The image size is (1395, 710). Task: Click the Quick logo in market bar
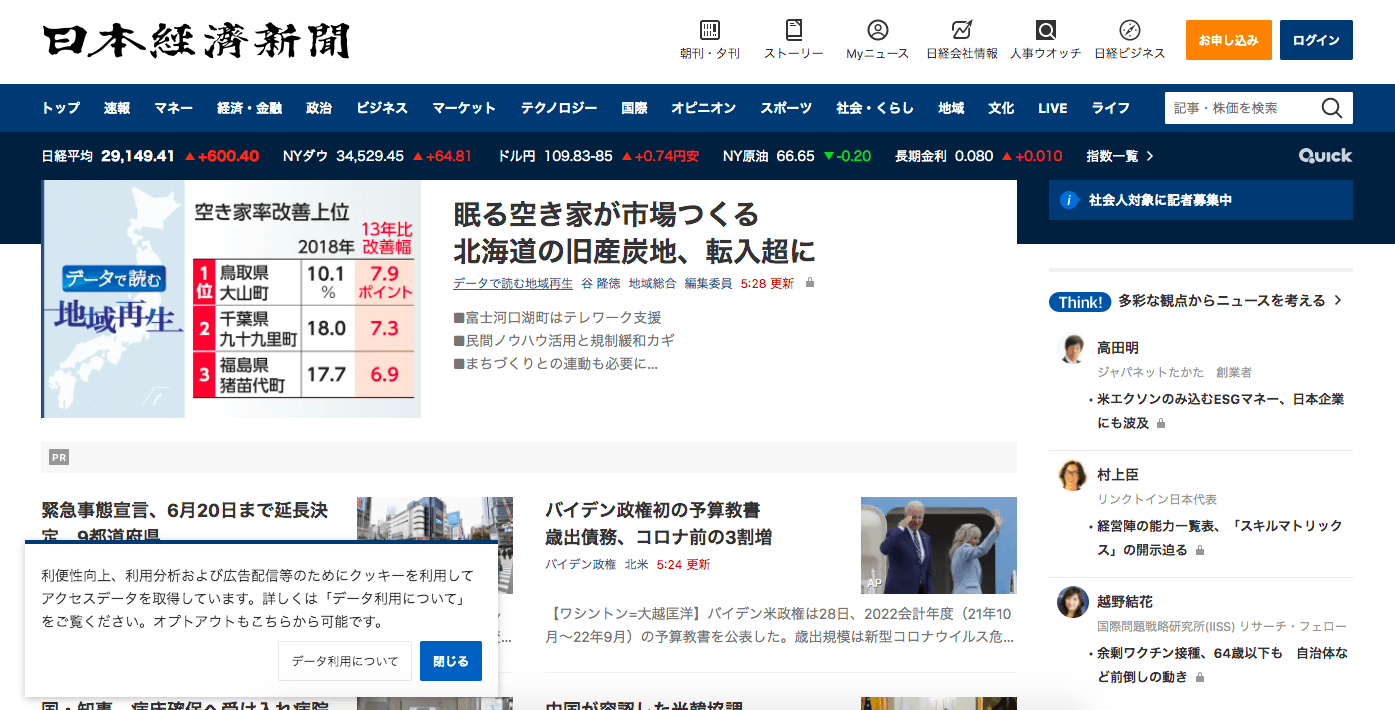pyautogui.click(x=1325, y=155)
